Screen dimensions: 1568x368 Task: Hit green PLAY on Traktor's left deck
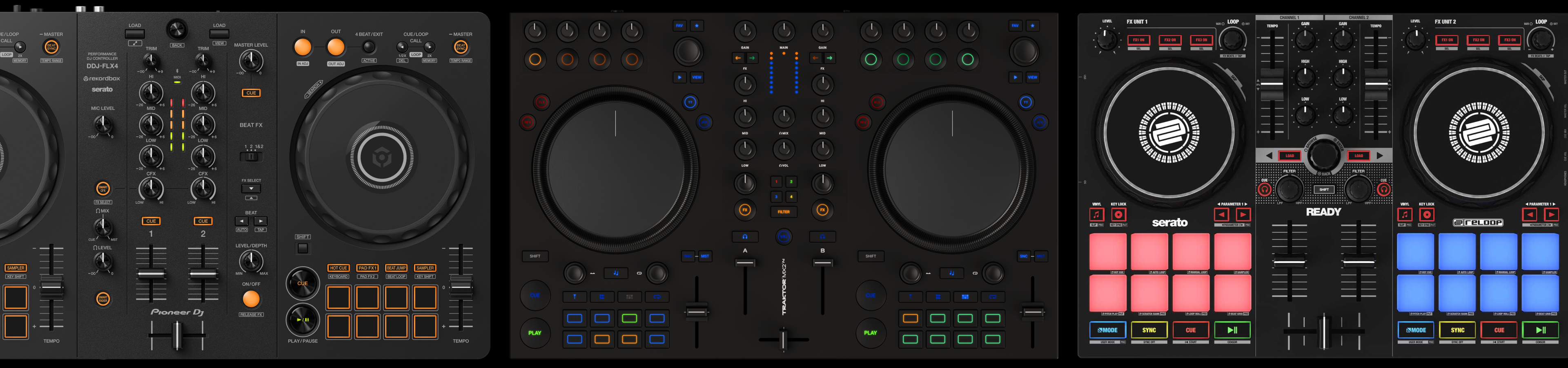click(535, 333)
